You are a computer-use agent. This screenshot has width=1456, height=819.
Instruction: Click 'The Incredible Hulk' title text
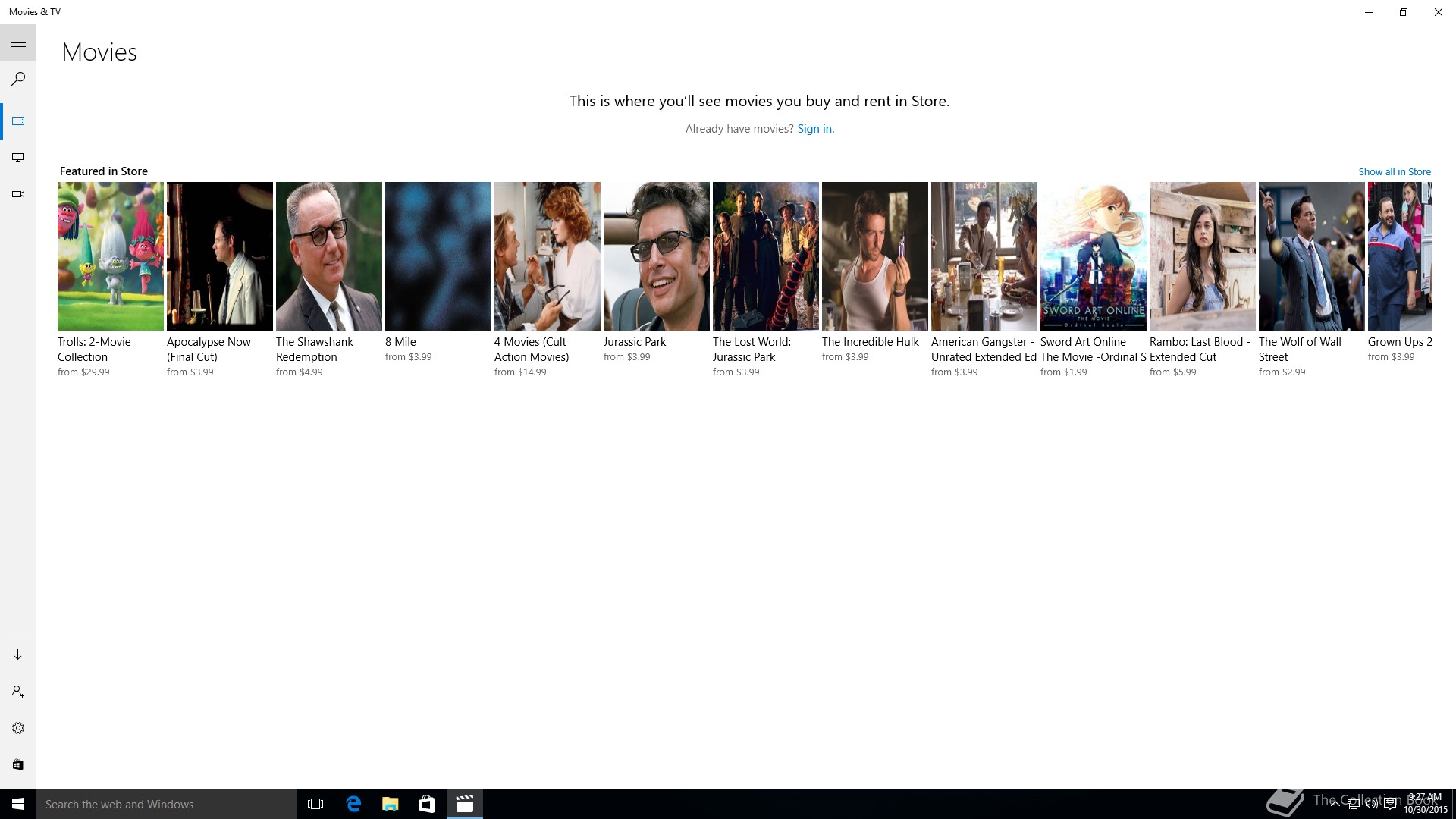(871, 342)
